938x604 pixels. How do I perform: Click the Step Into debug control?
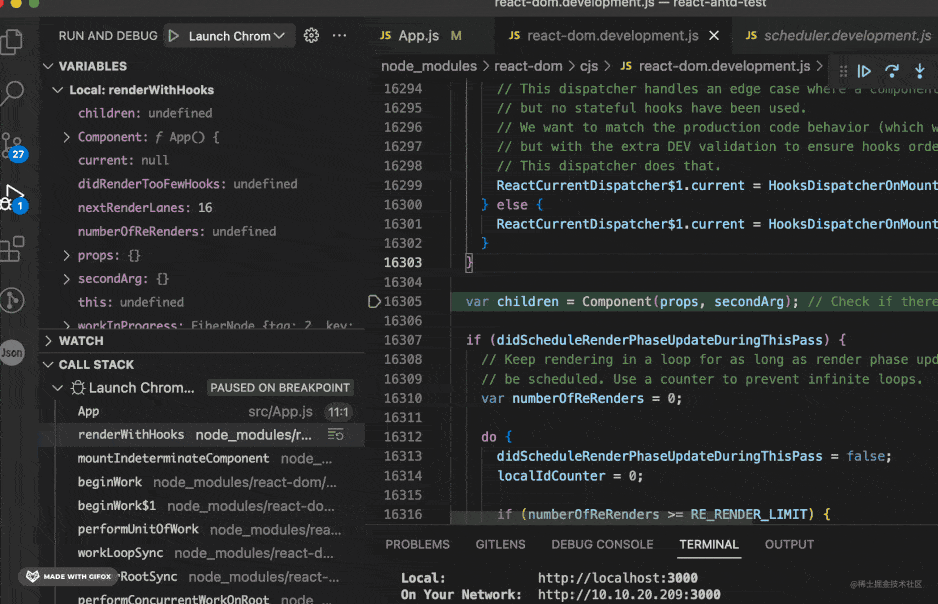click(x=921, y=70)
